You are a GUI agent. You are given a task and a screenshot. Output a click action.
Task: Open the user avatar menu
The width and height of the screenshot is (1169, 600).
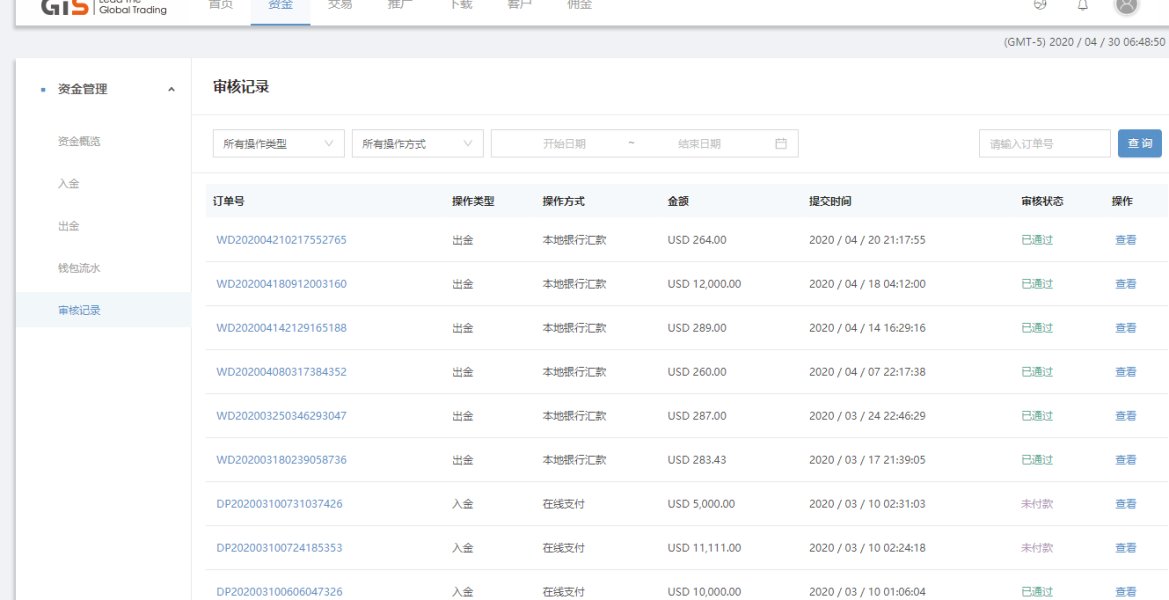pyautogui.click(x=1127, y=5)
